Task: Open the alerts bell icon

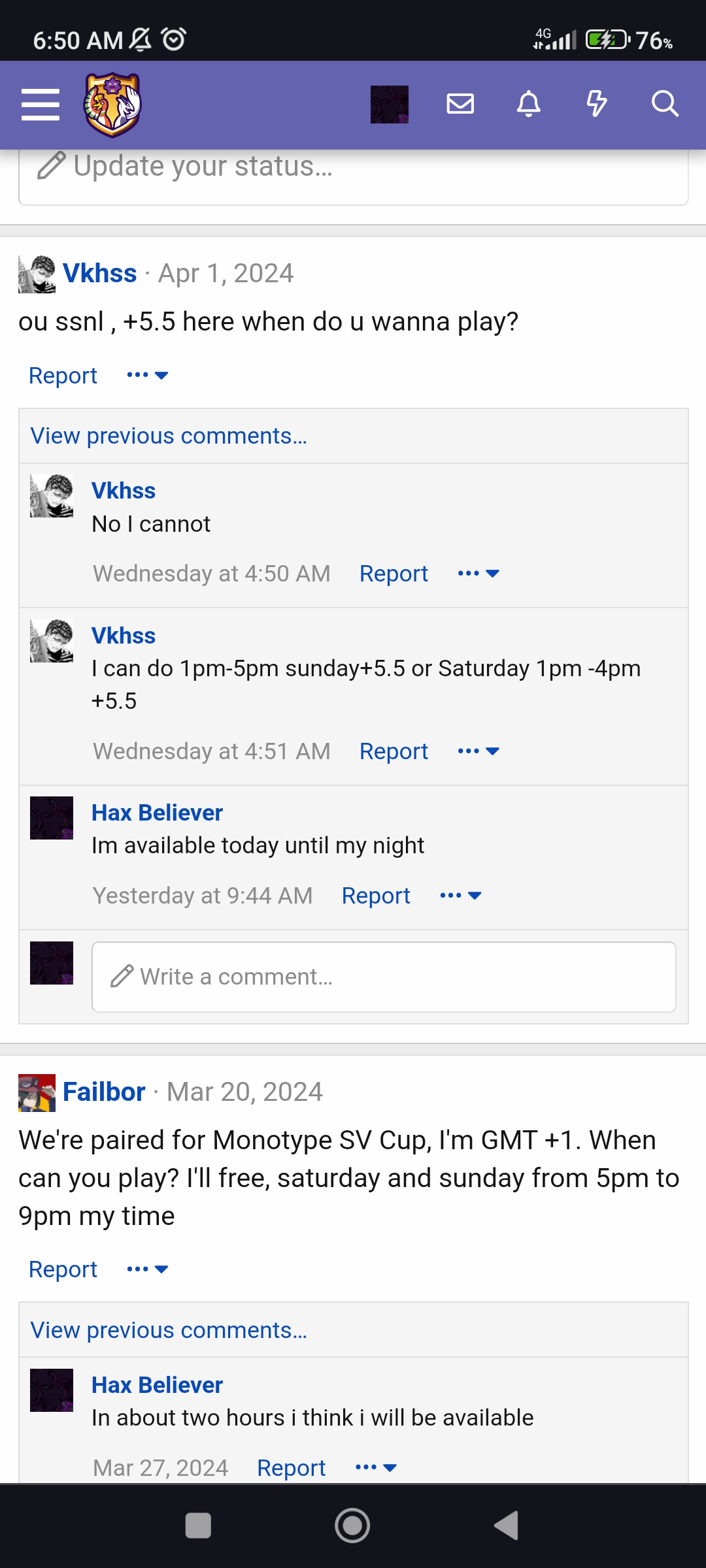Action: click(x=529, y=104)
